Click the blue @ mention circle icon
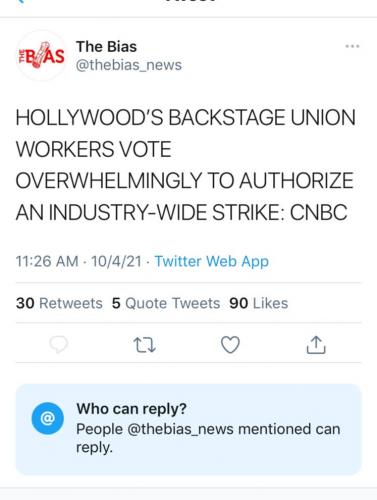 pyautogui.click(x=48, y=418)
